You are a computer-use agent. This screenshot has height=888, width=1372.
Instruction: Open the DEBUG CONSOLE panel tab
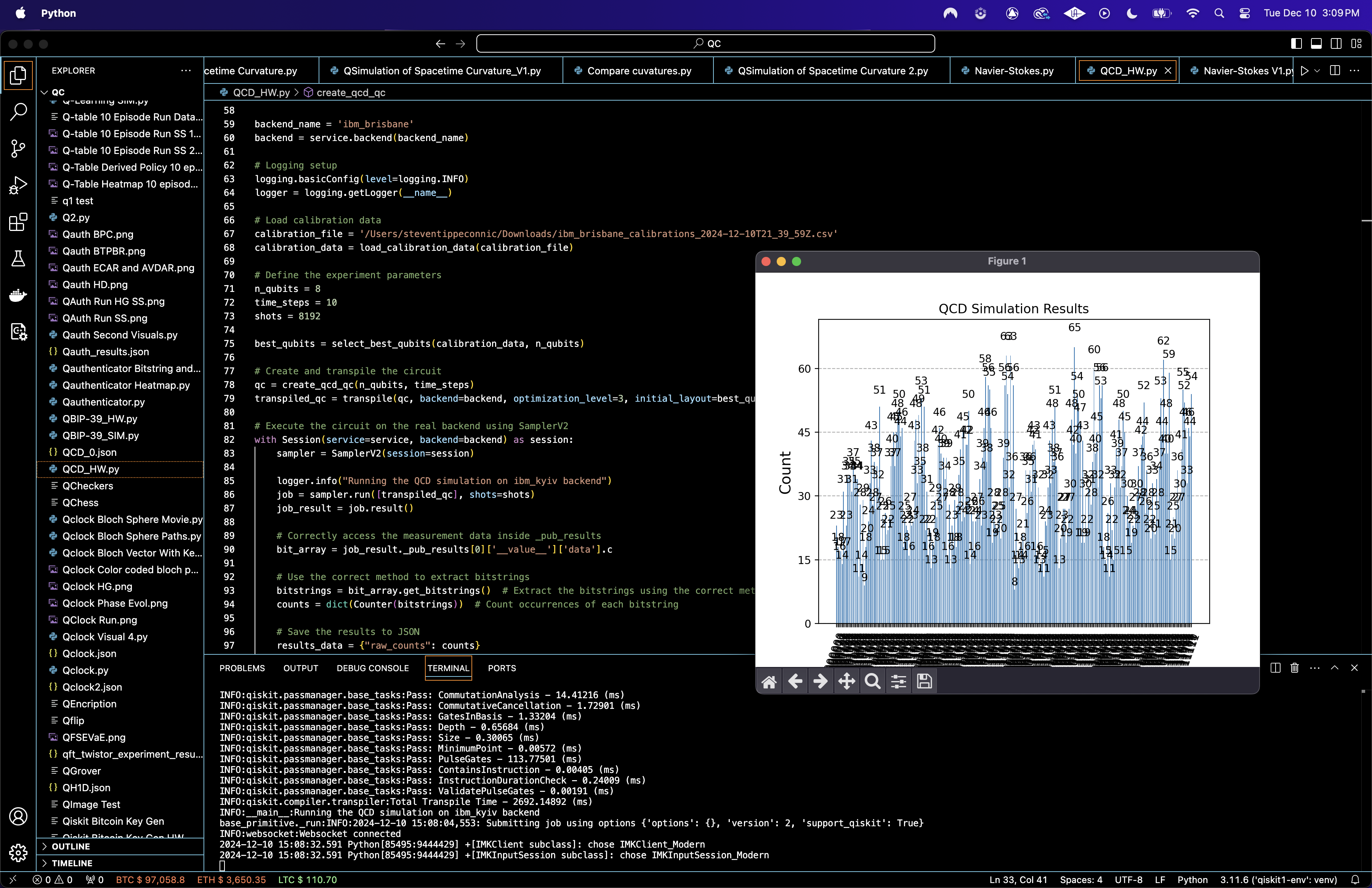[x=372, y=668]
